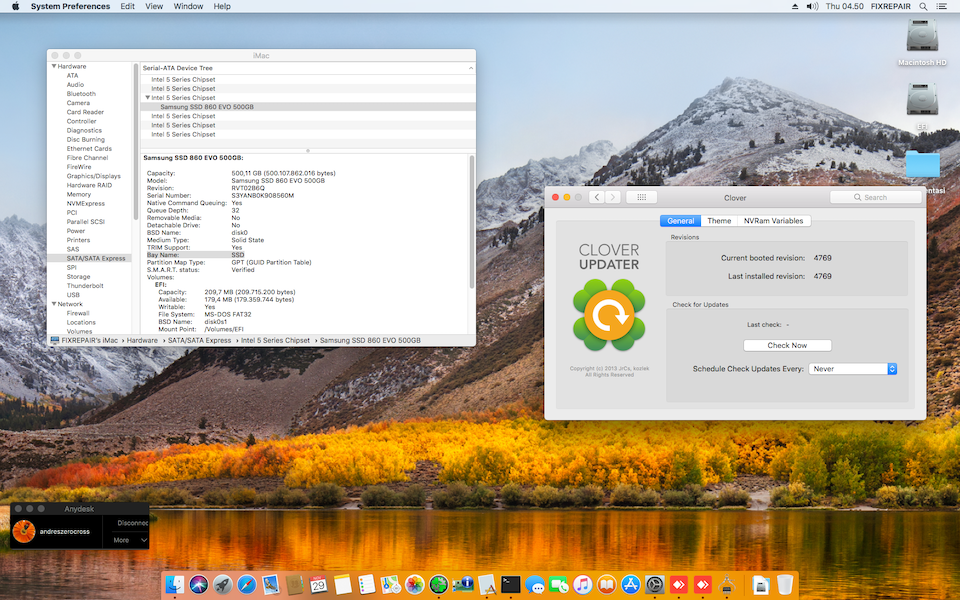Click the sidebar vertical scrollbar in iMac window
This screenshot has height=600, width=960.
135,141
